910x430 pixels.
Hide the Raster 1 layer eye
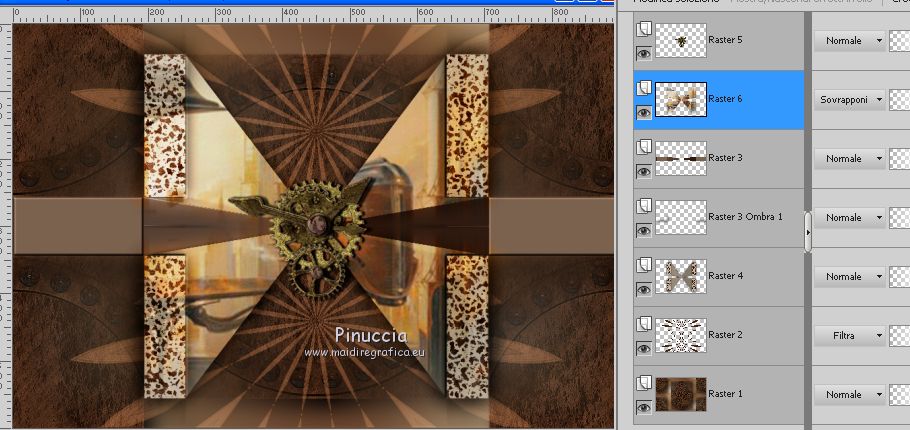[x=644, y=407]
